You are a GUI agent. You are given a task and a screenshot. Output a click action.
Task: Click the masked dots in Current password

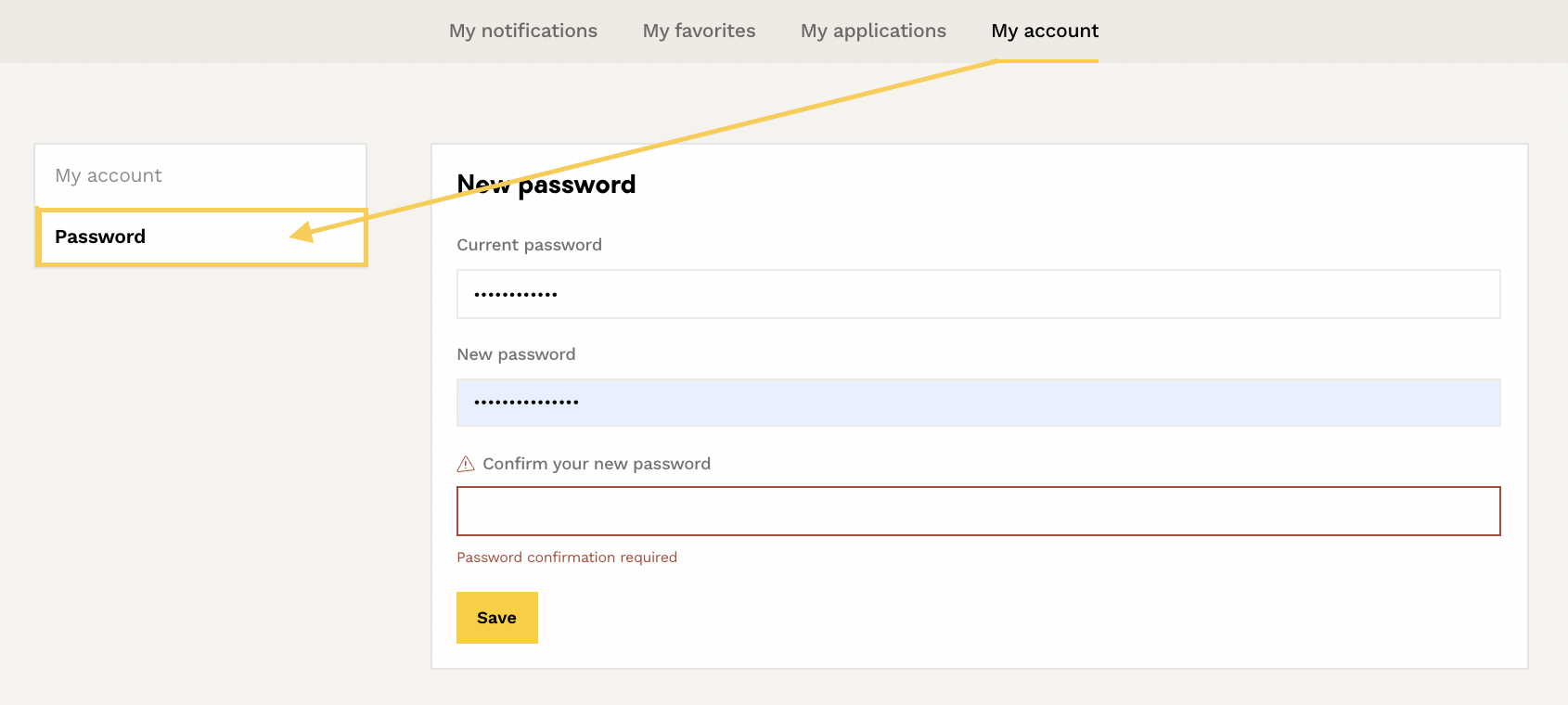[516, 295]
